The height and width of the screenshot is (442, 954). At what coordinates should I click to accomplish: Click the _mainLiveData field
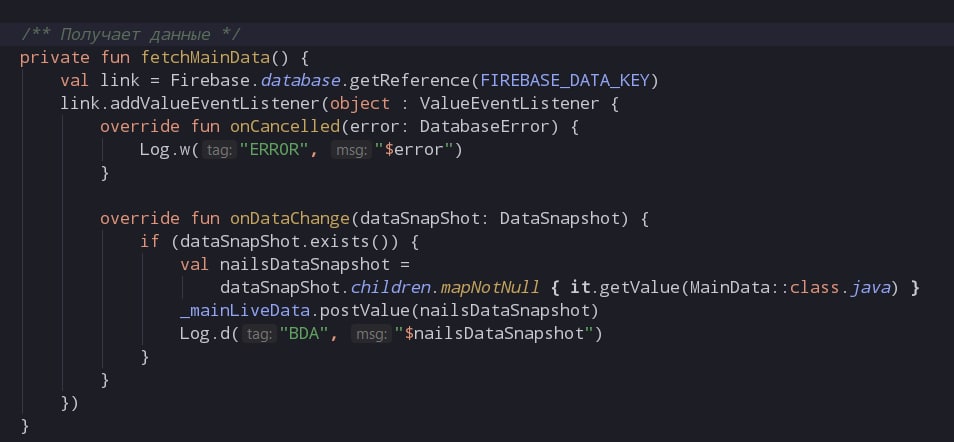click(245, 310)
